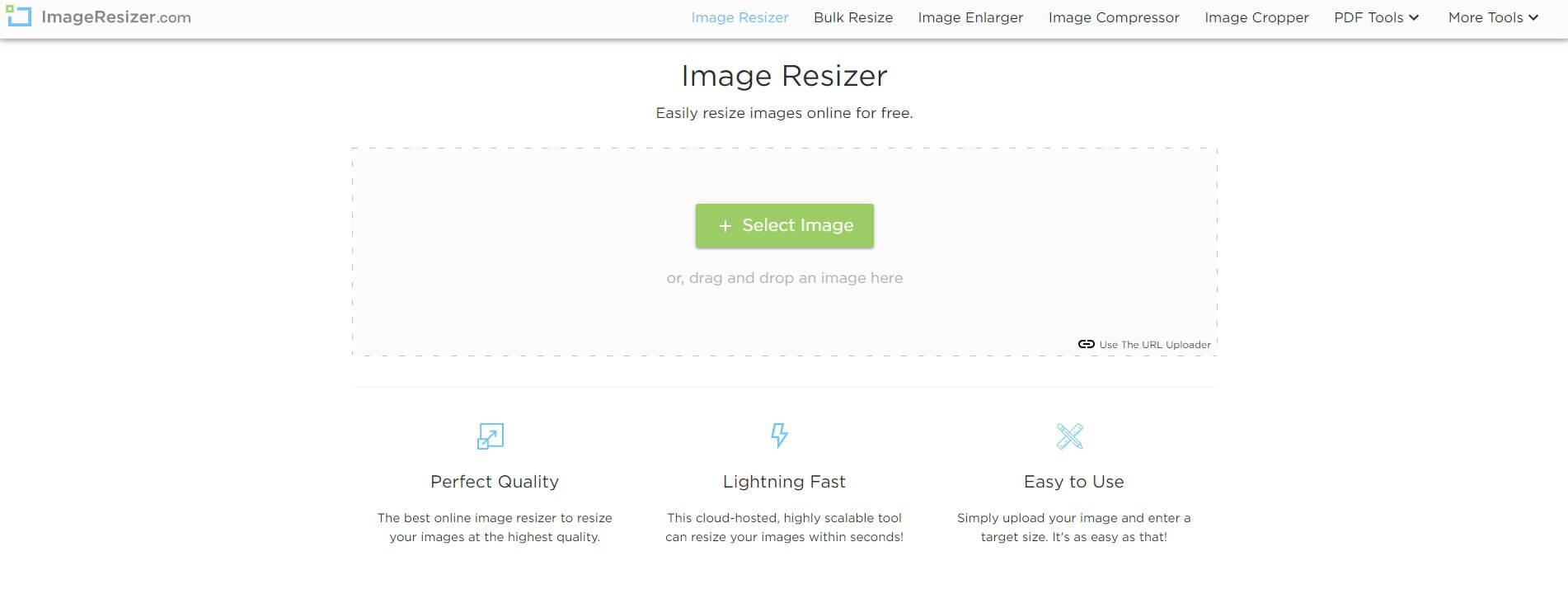Click the Perfect Quality resize icon
1568x589 pixels.
click(x=490, y=437)
